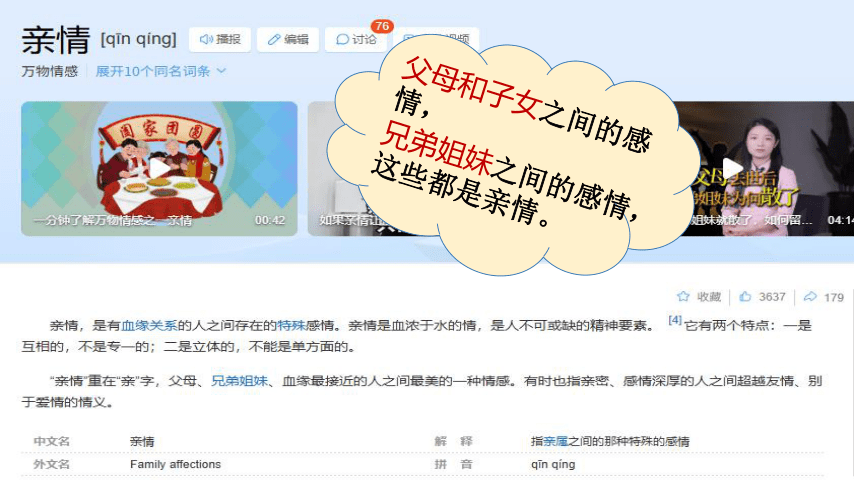Click the thumbs-up like icon 3637
This screenshot has width=860, height=484.
(745, 297)
